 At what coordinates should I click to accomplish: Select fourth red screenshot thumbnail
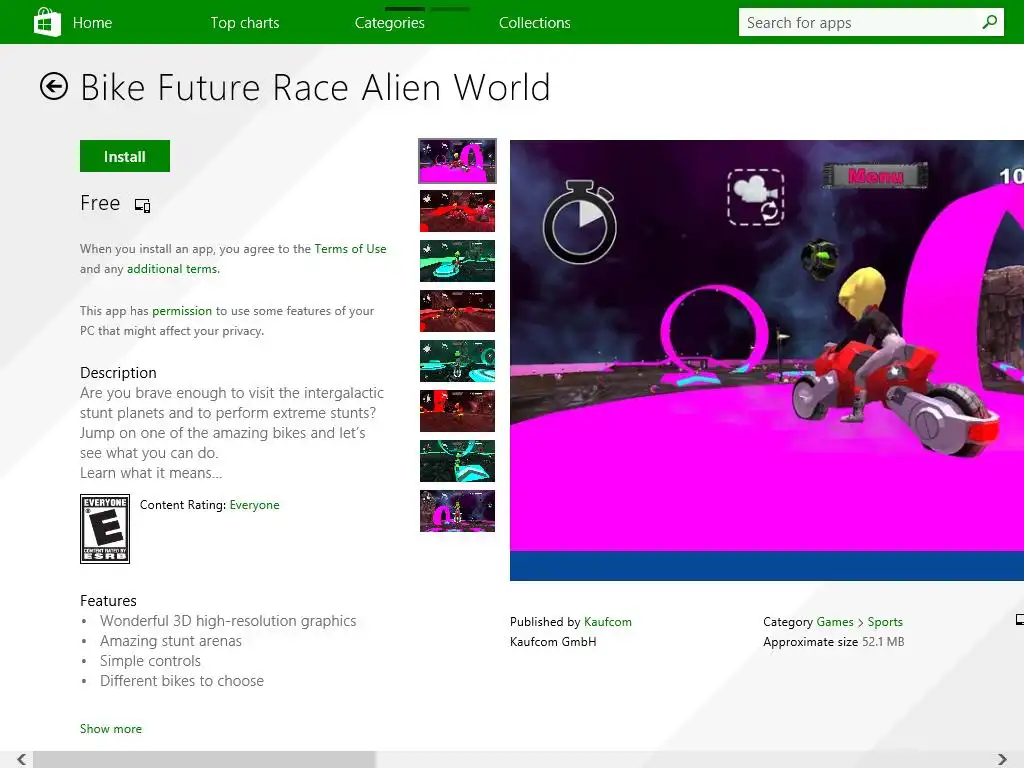(457, 311)
